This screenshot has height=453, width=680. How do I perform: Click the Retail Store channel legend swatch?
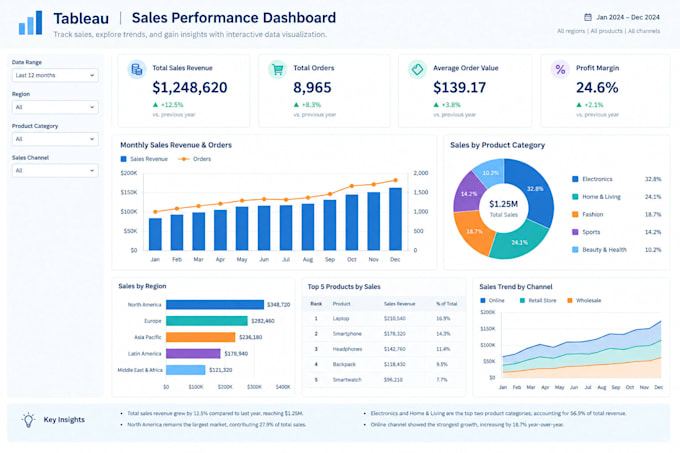click(x=522, y=300)
